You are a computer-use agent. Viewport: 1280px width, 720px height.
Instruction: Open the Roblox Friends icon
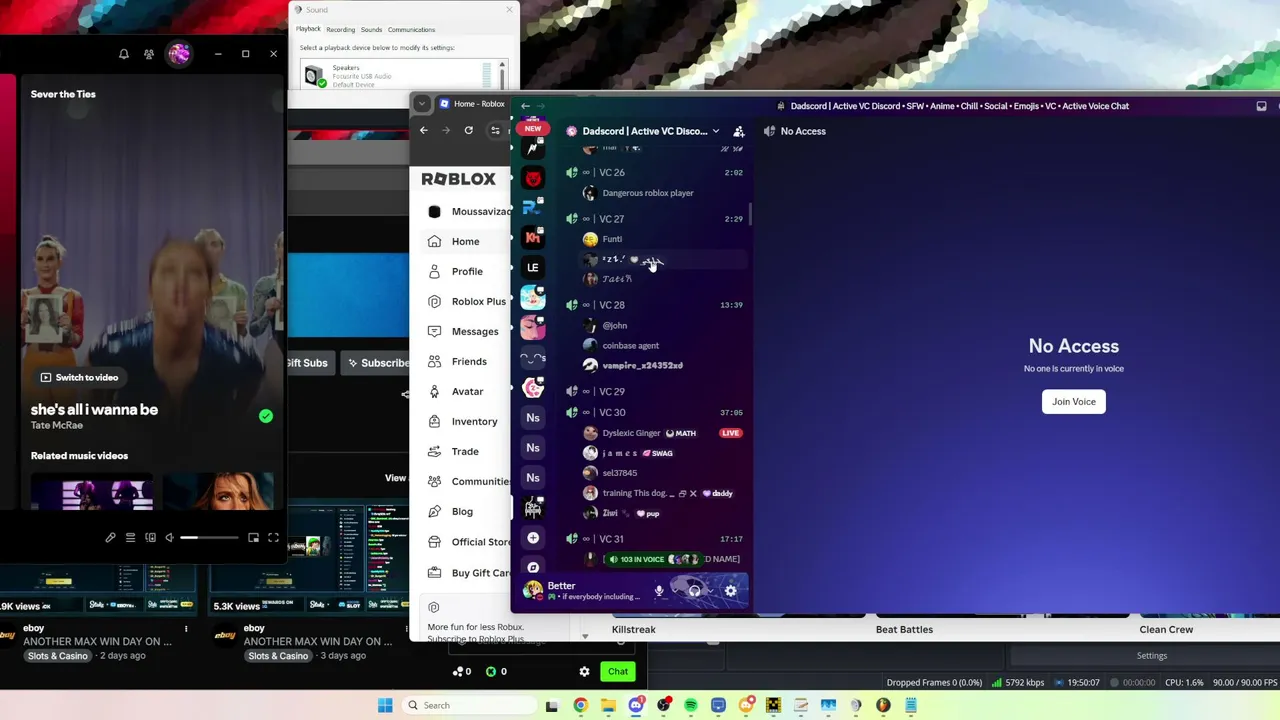click(434, 361)
